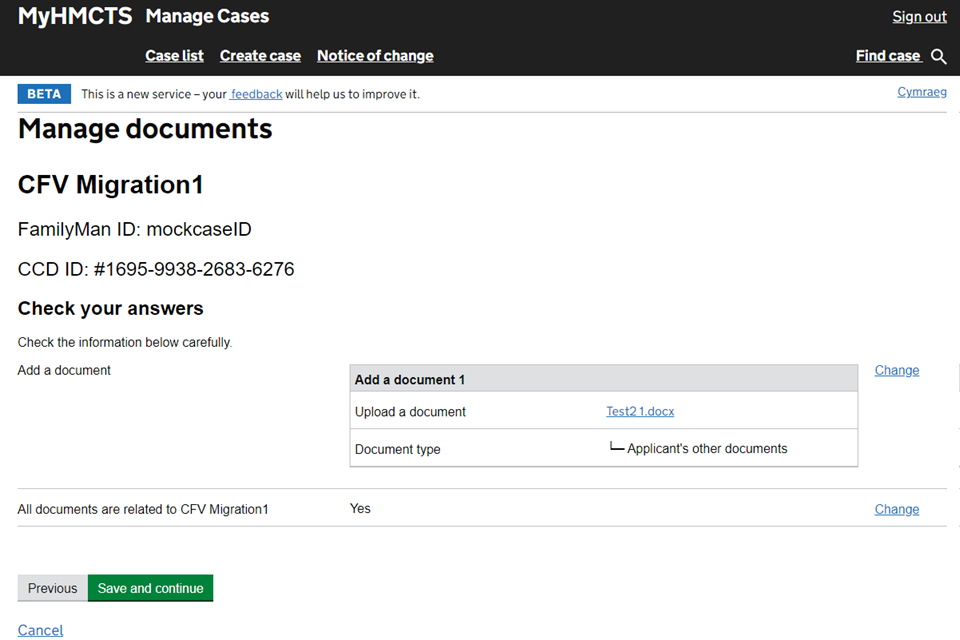The width and height of the screenshot is (960, 640).
Task: Cancel the manage documents event
Action: pos(40,630)
